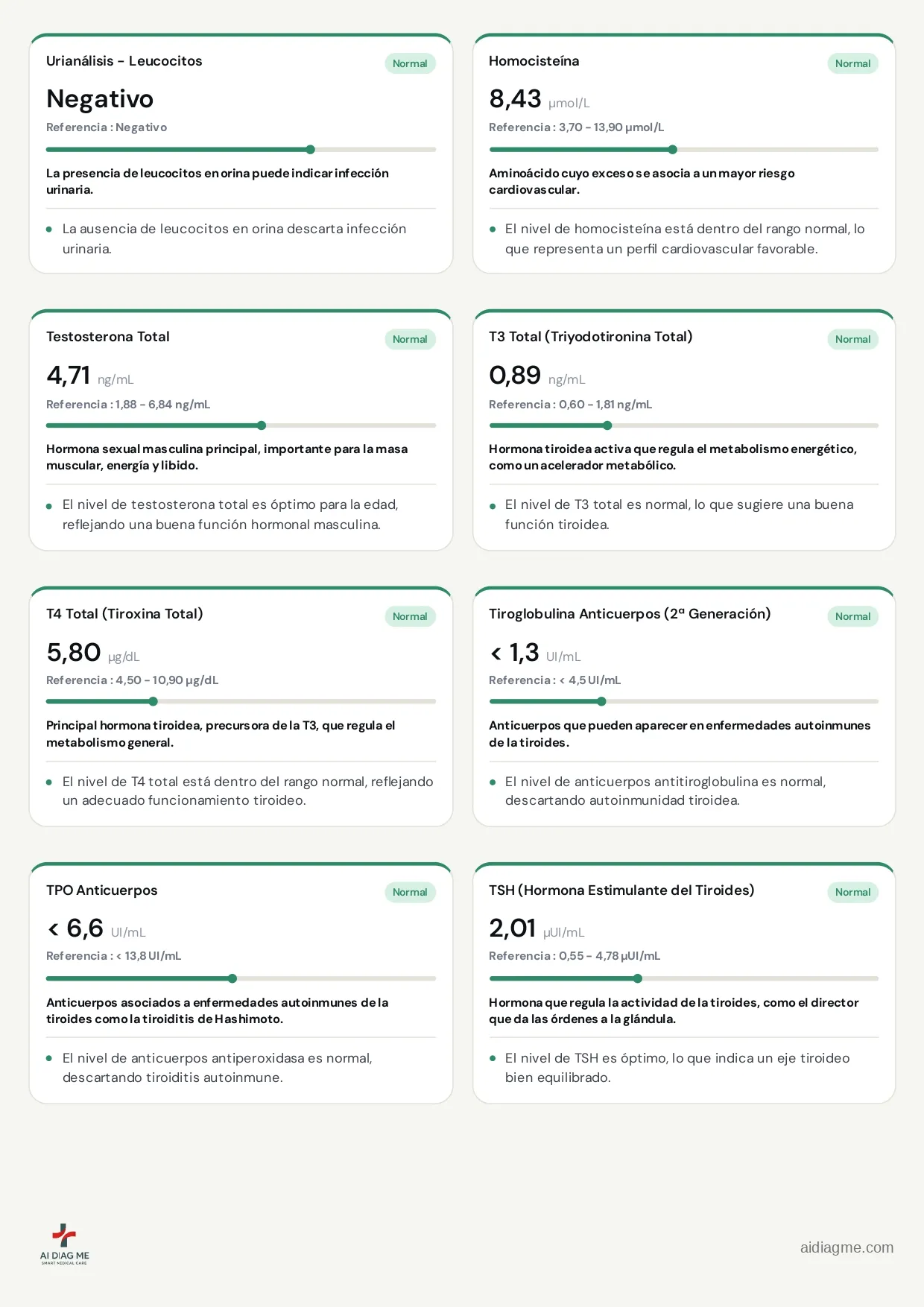Viewport: 924px width, 1307px height.
Task: Click the Normal badge on T4 Total card
Action: [410, 616]
